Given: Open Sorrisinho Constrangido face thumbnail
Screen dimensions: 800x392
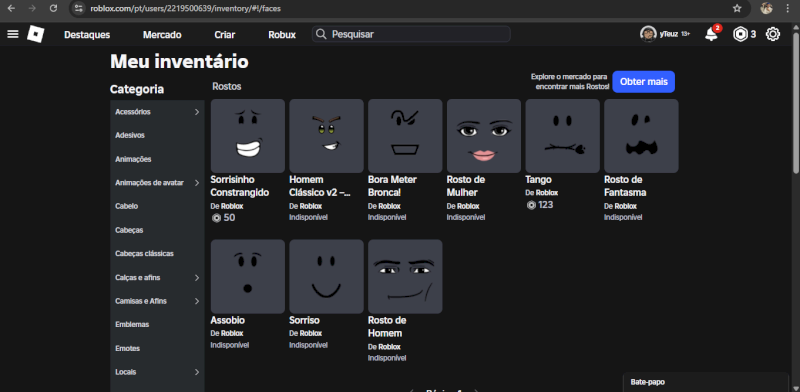Looking at the screenshot, I should (248, 136).
